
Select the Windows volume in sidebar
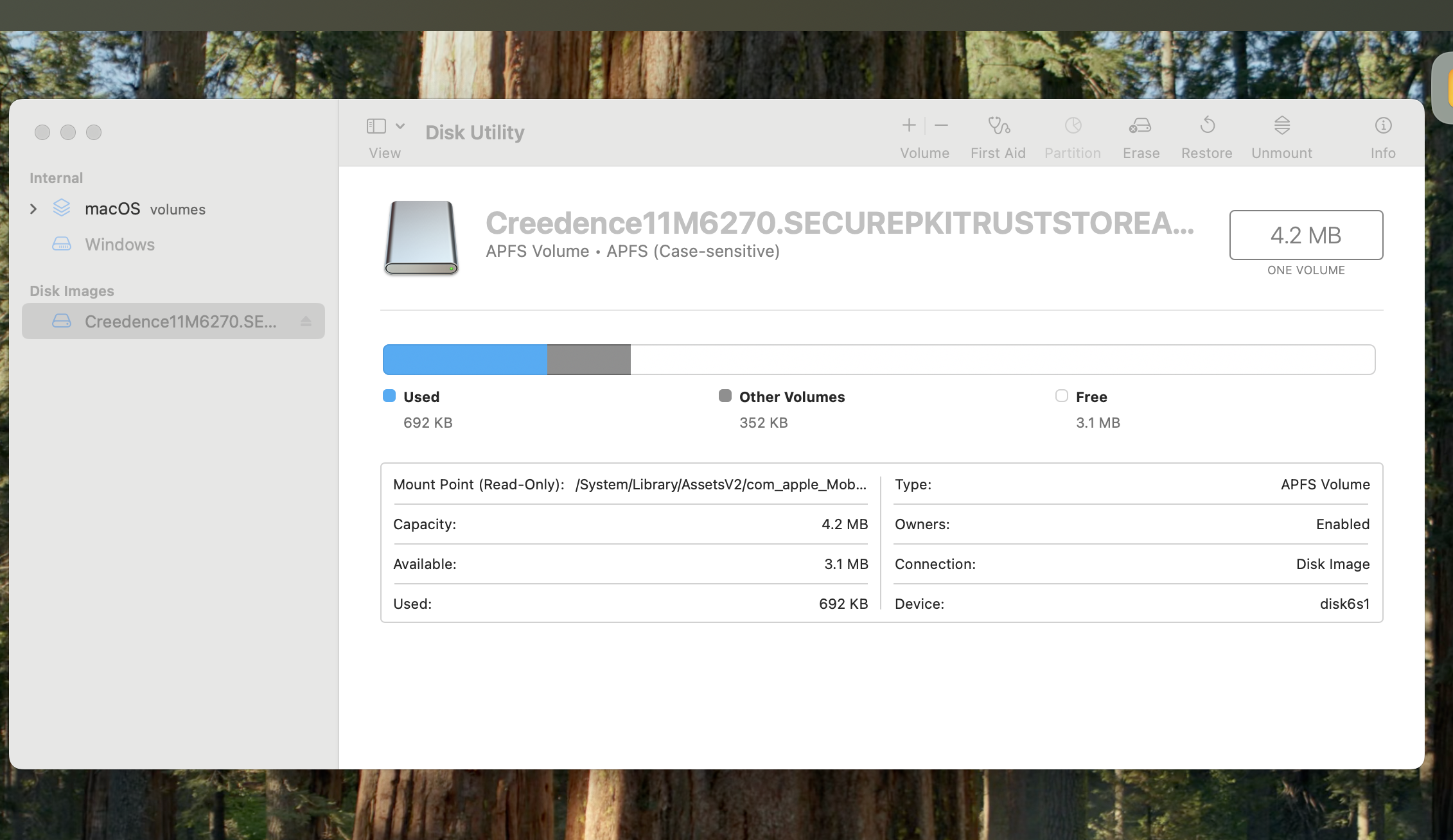point(119,245)
